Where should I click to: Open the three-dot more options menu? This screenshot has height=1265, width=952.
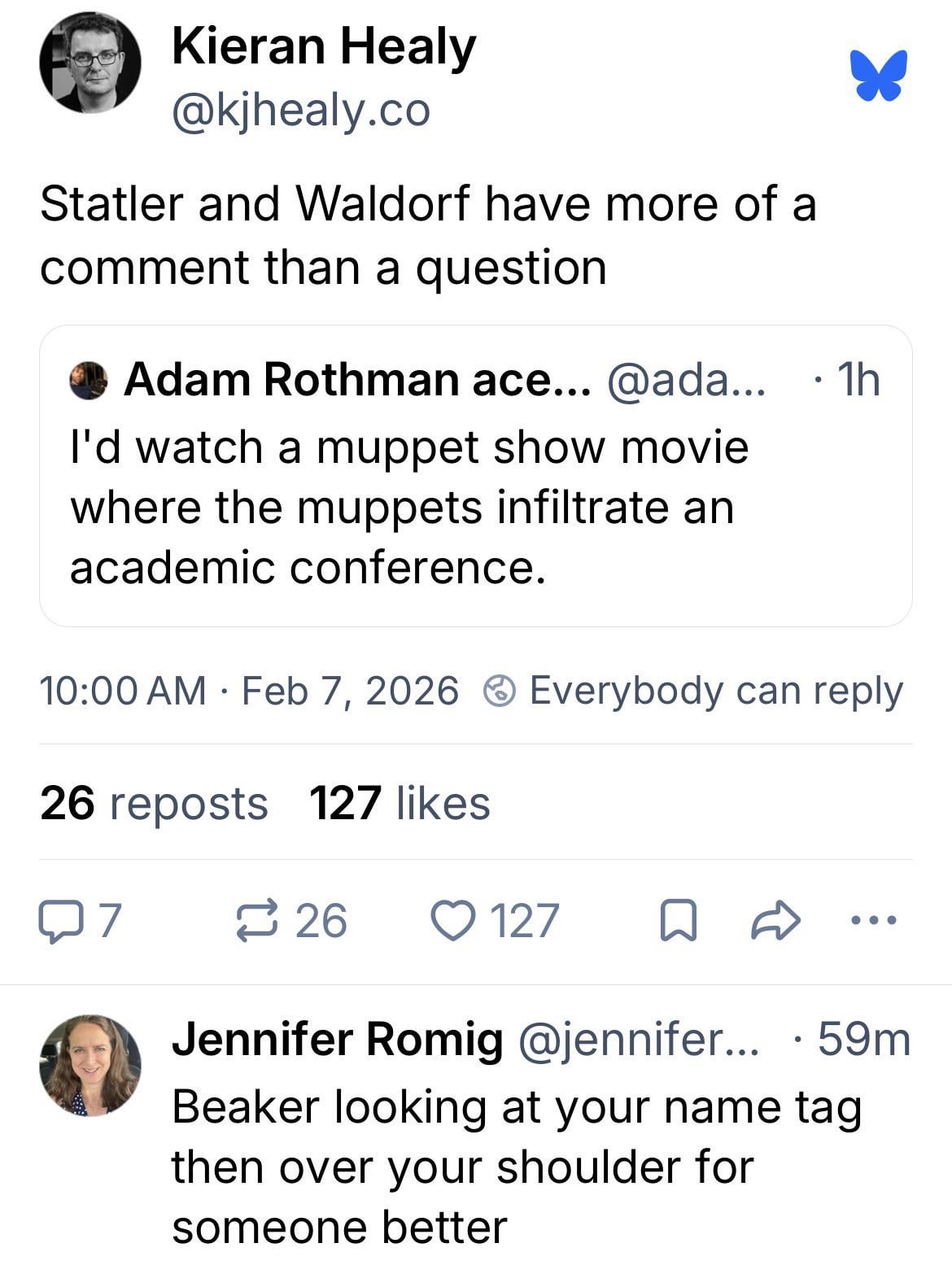873,921
